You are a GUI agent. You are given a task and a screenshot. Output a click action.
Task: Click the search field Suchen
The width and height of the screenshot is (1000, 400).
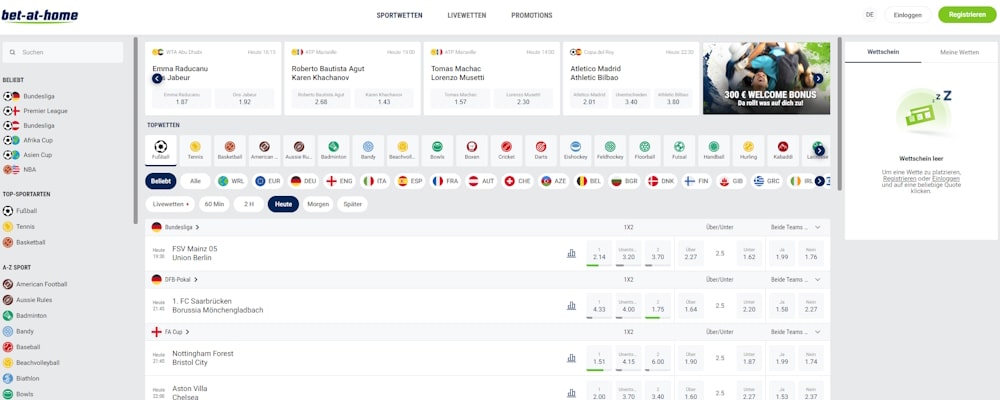[62, 52]
